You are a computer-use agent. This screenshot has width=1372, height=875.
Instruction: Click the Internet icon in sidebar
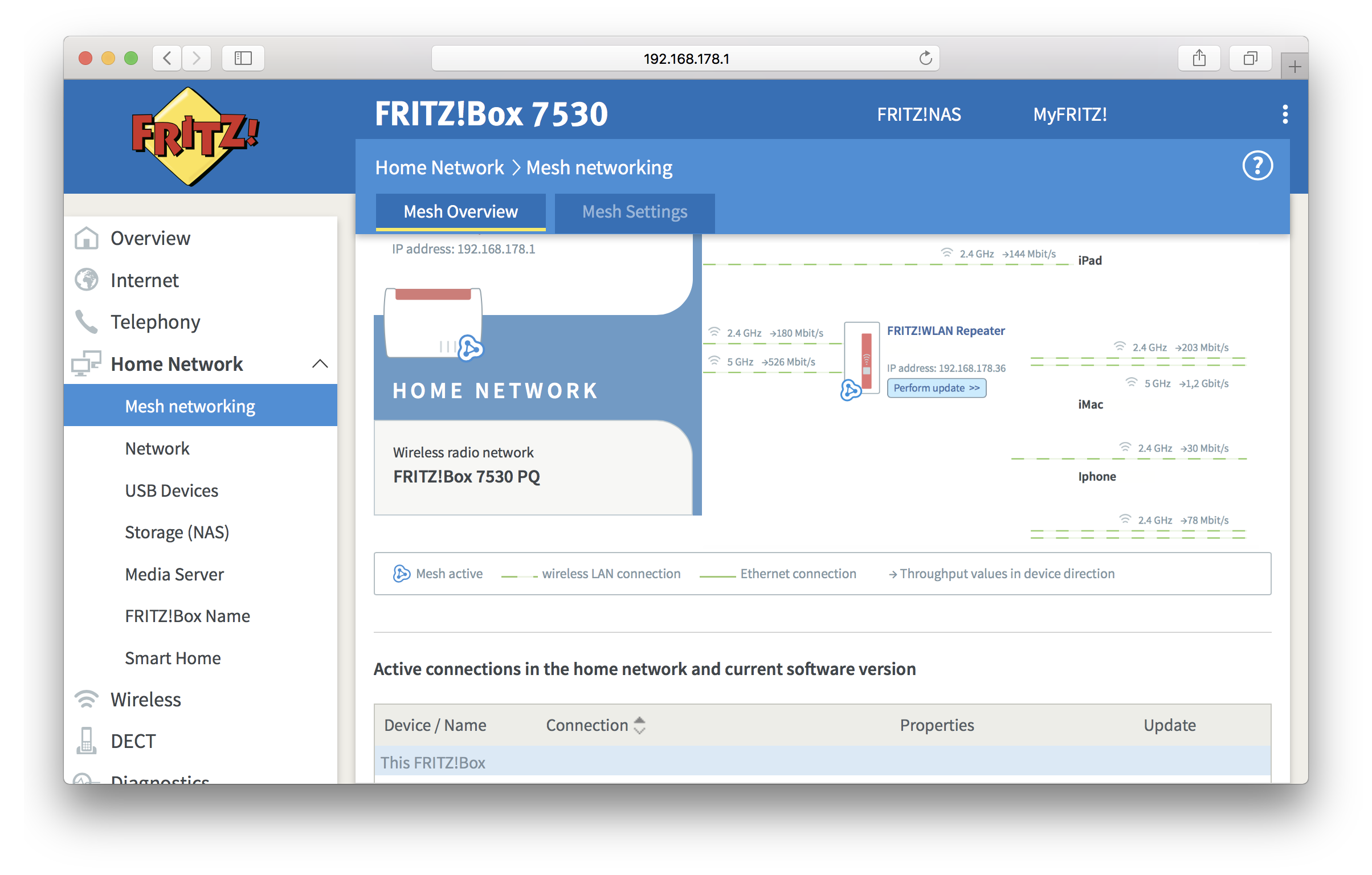(91, 280)
